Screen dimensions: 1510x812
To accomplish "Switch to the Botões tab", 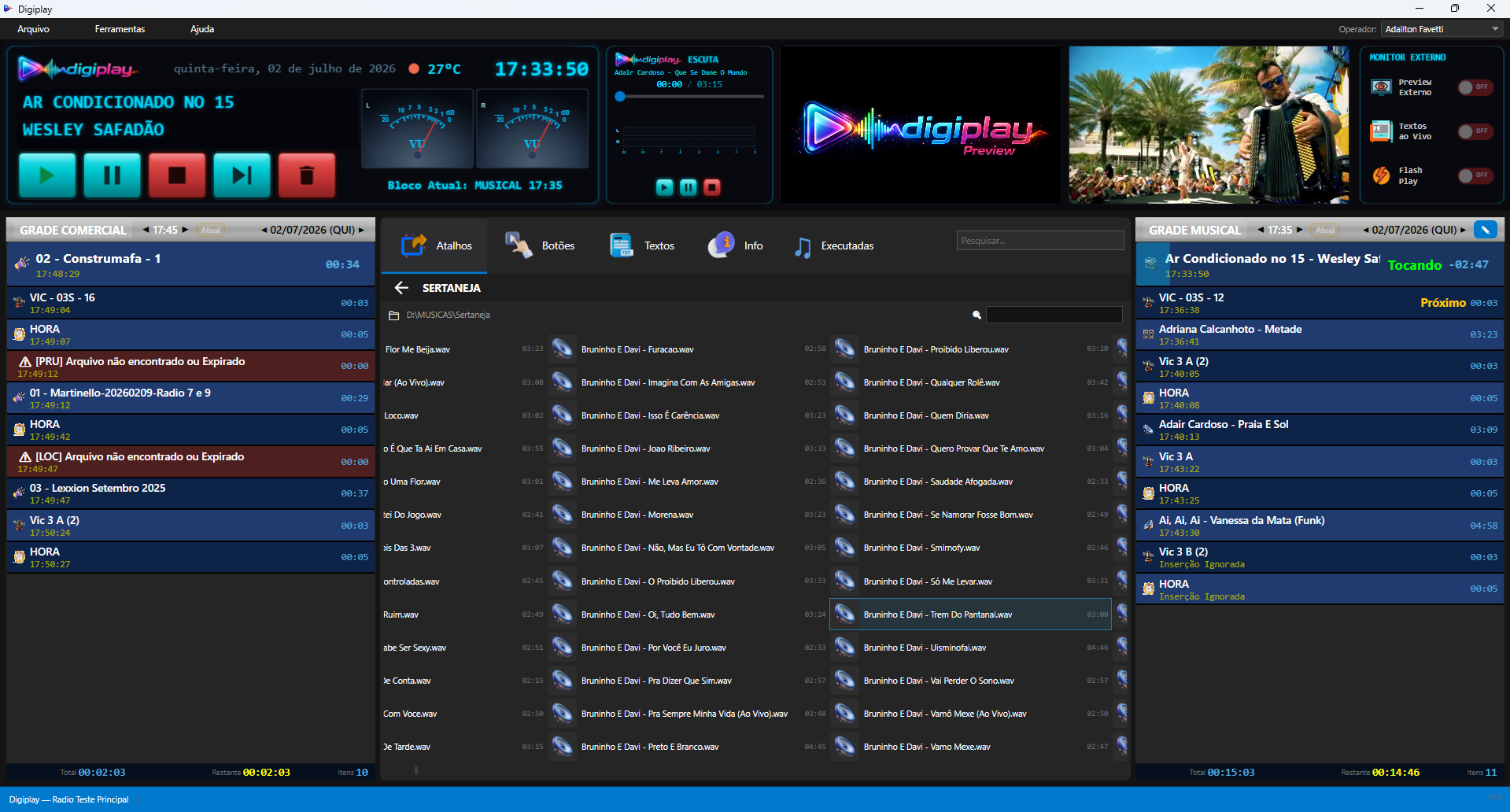I will [x=540, y=245].
